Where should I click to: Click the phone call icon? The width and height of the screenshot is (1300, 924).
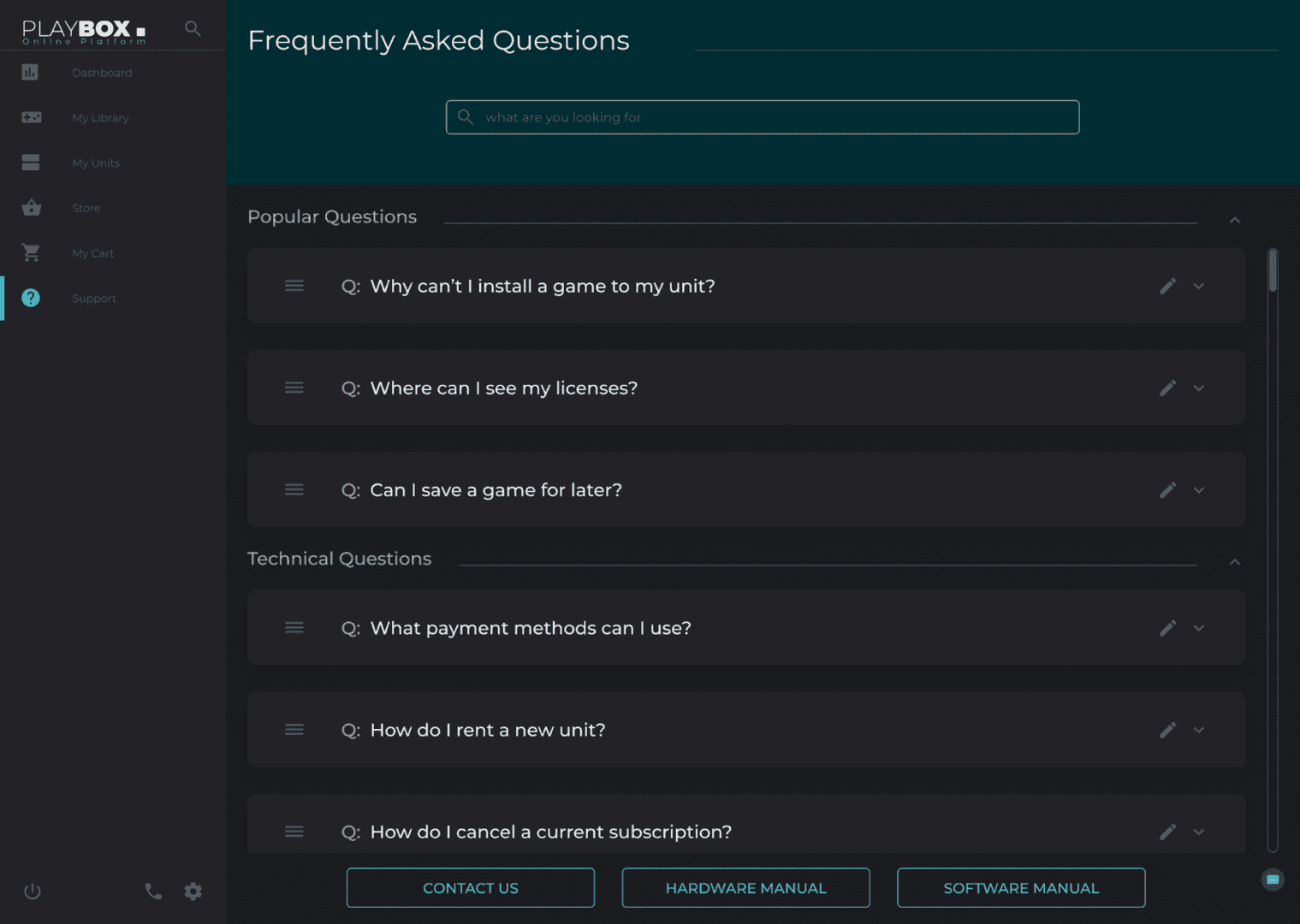click(153, 891)
